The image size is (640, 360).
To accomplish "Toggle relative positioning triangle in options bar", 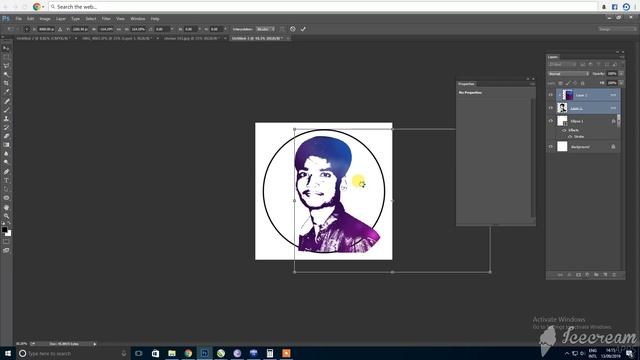I will pyautogui.click(x=60, y=29).
